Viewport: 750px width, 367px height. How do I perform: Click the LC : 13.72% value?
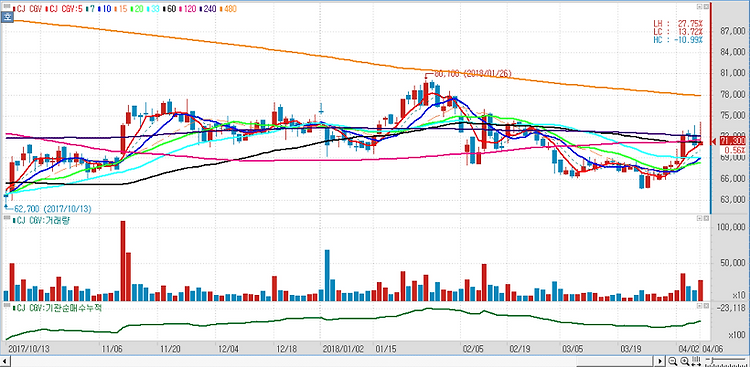click(678, 31)
